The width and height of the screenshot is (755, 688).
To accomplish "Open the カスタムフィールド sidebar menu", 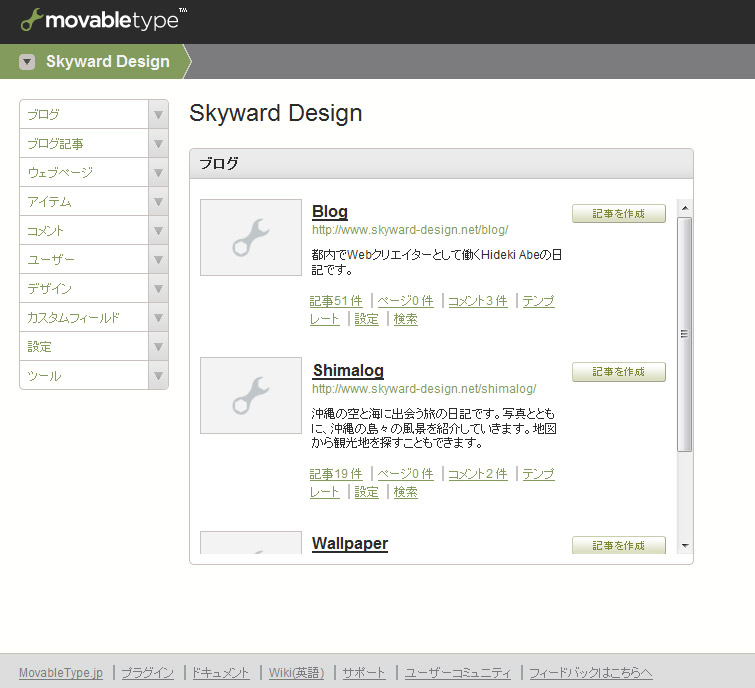I will pos(84,317).
